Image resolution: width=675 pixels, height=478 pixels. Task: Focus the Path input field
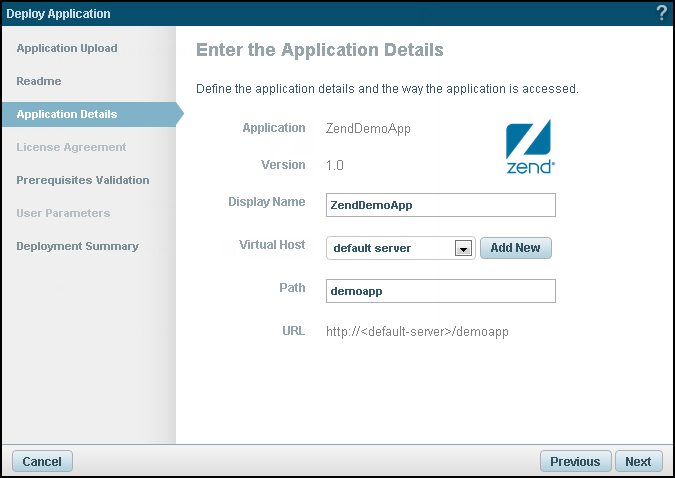[x=440, y=290]
